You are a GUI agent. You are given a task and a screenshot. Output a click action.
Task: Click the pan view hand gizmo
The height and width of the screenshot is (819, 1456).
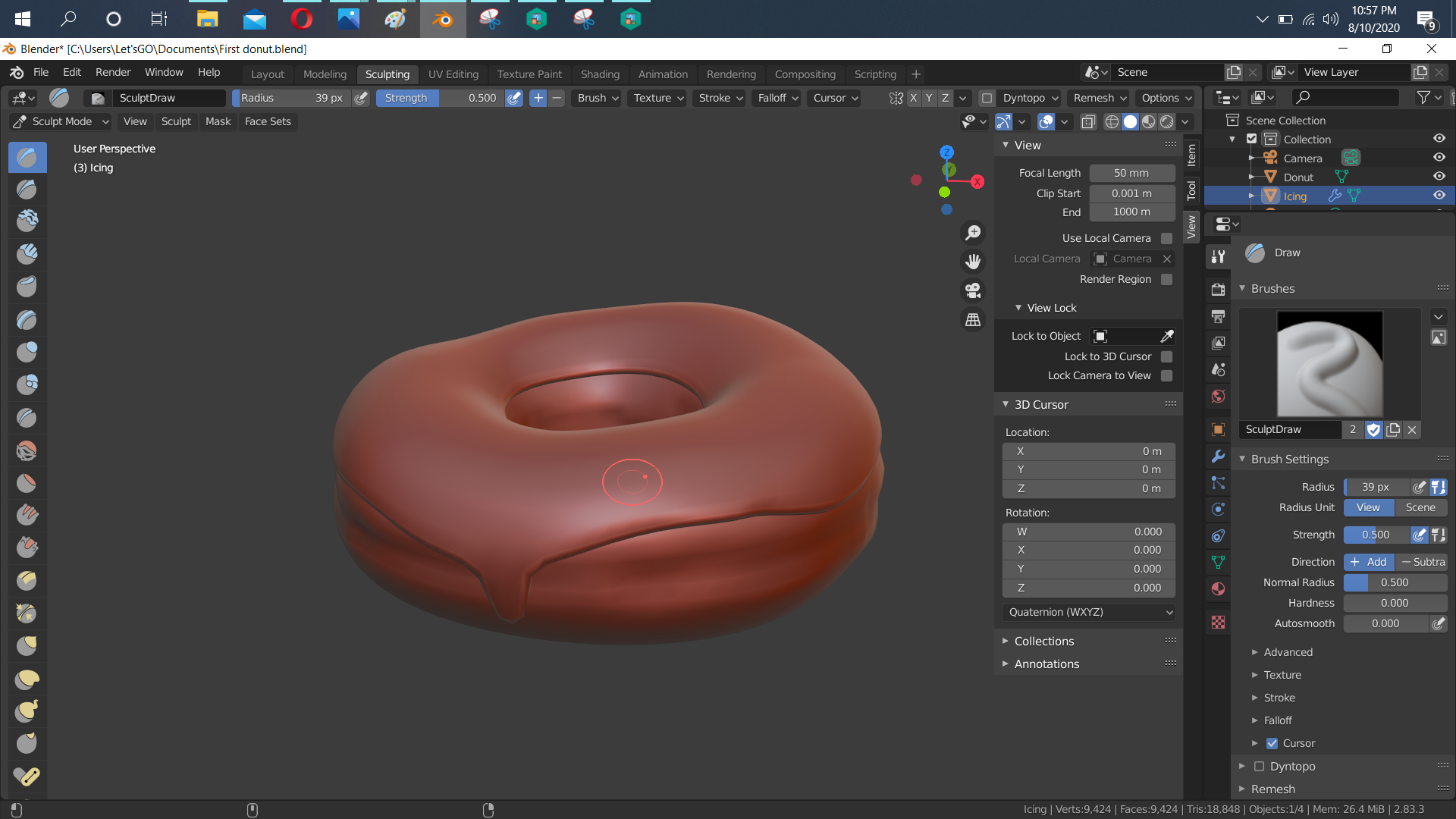(973, 262)
